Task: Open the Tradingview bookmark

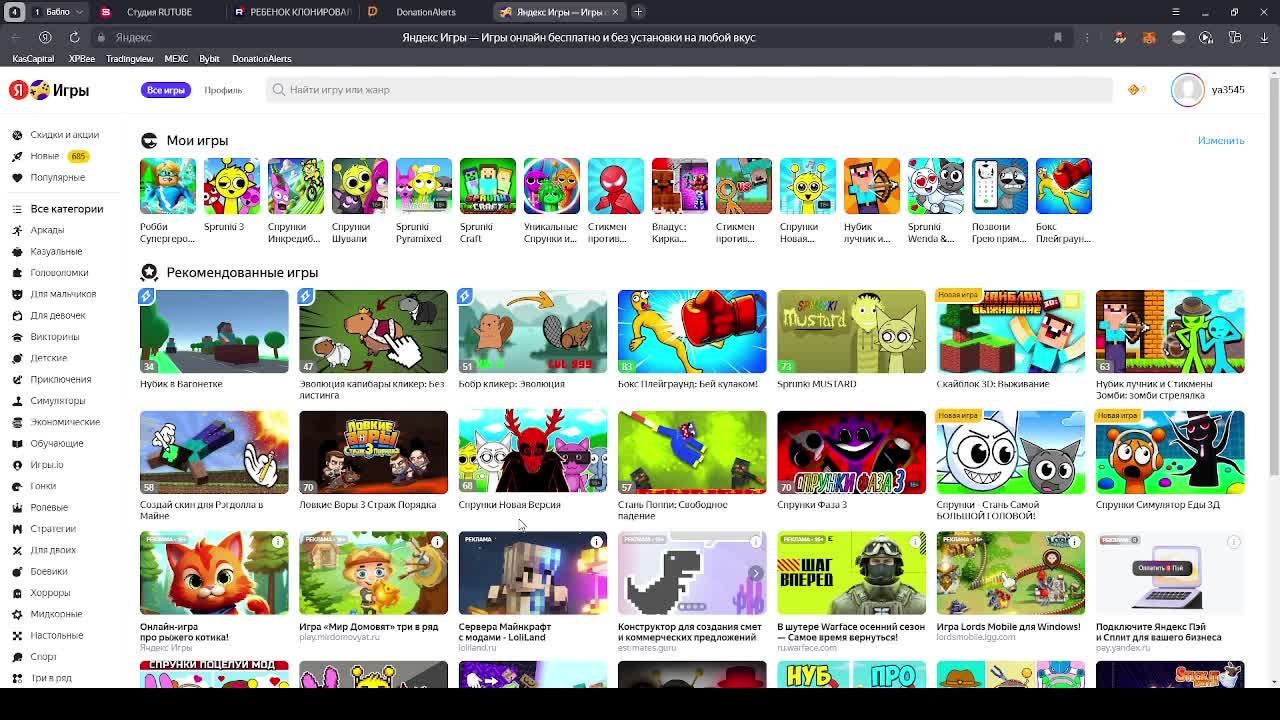Action: click(x=129, y=59)
